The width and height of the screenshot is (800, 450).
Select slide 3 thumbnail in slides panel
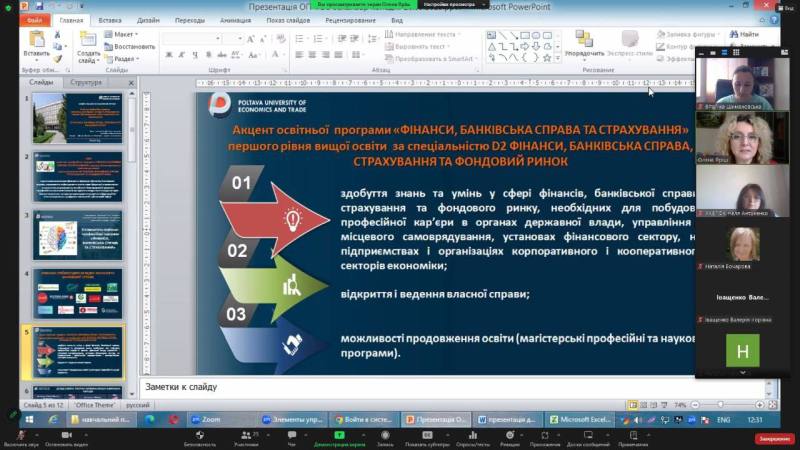(x=78, y=235)
